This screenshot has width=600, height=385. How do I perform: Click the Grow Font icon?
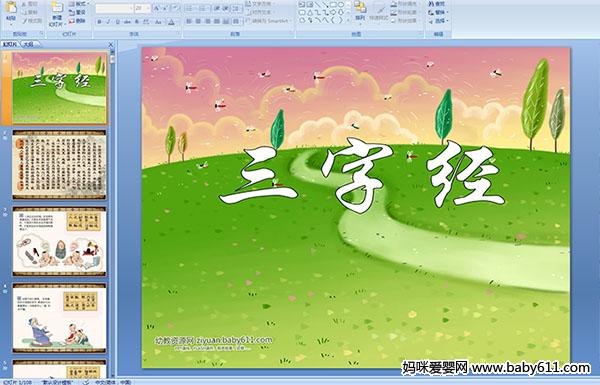(157, 8)
